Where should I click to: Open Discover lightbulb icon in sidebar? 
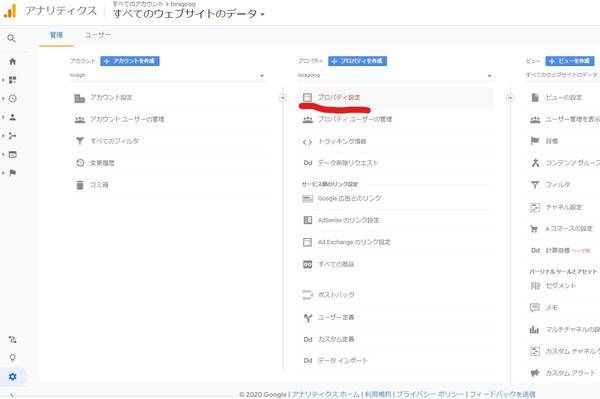coord(12,358)
